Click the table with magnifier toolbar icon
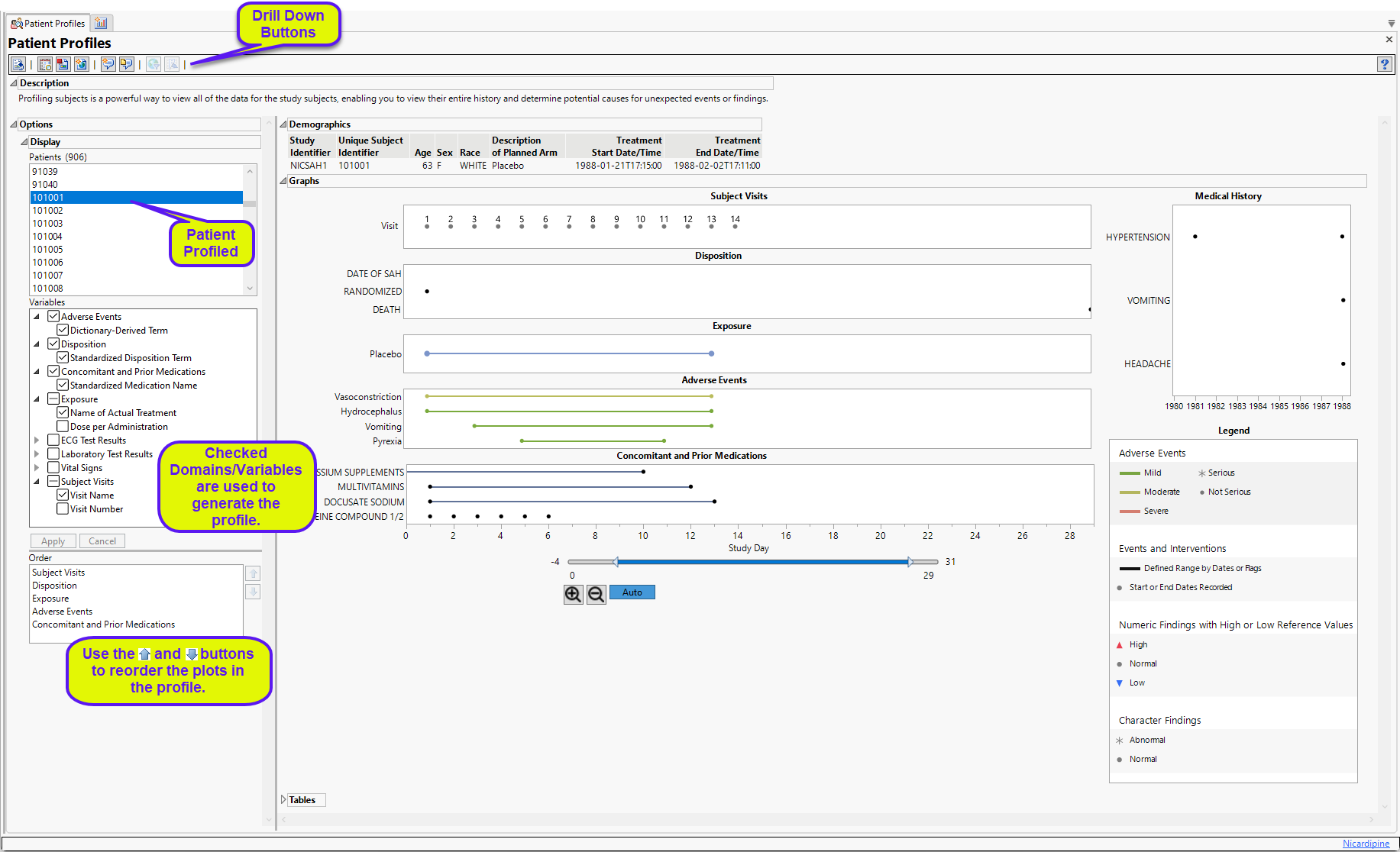Screen dimensions: 1400x852 click(x=45, y=65)
